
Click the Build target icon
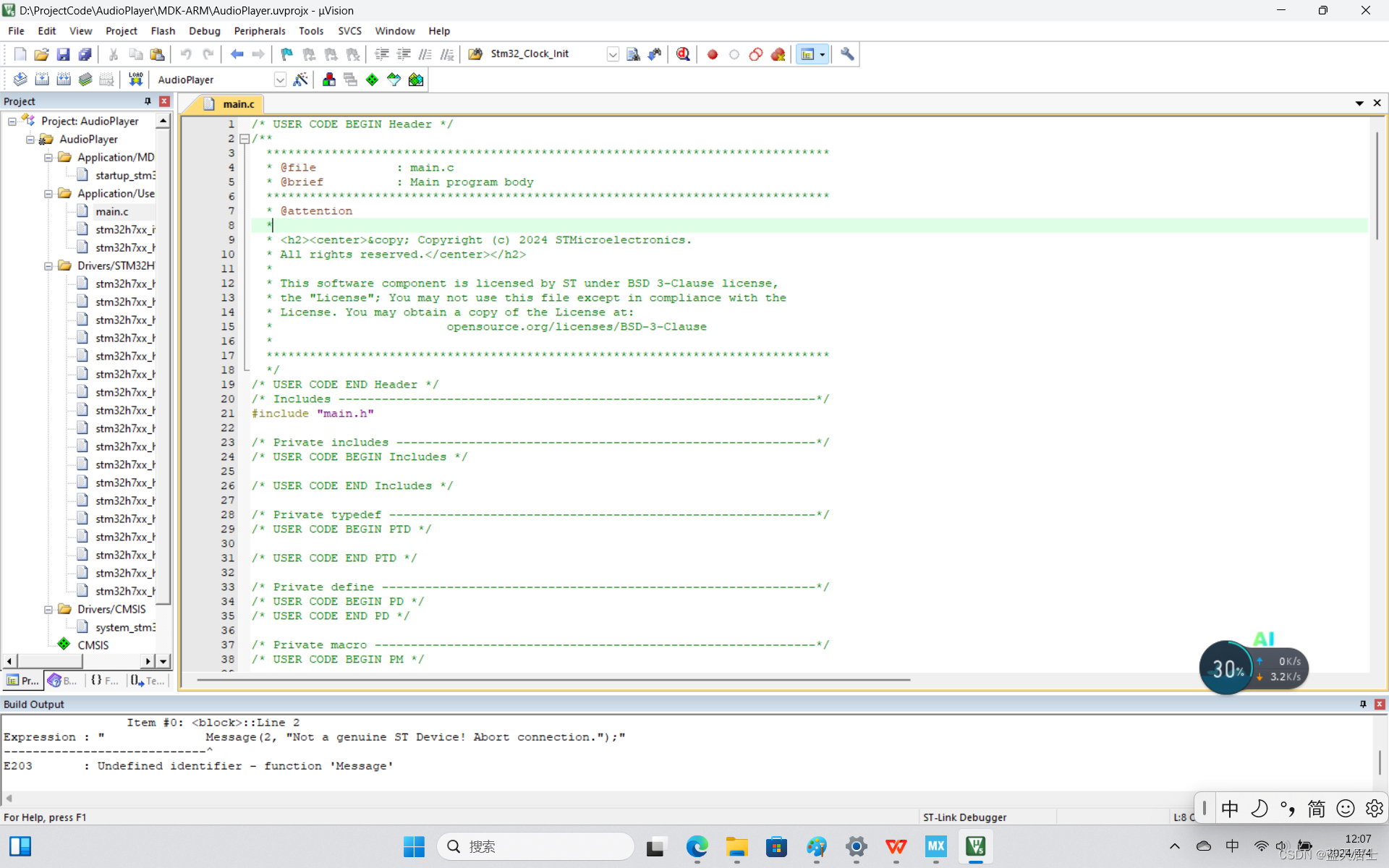click(x=42, y=80)
